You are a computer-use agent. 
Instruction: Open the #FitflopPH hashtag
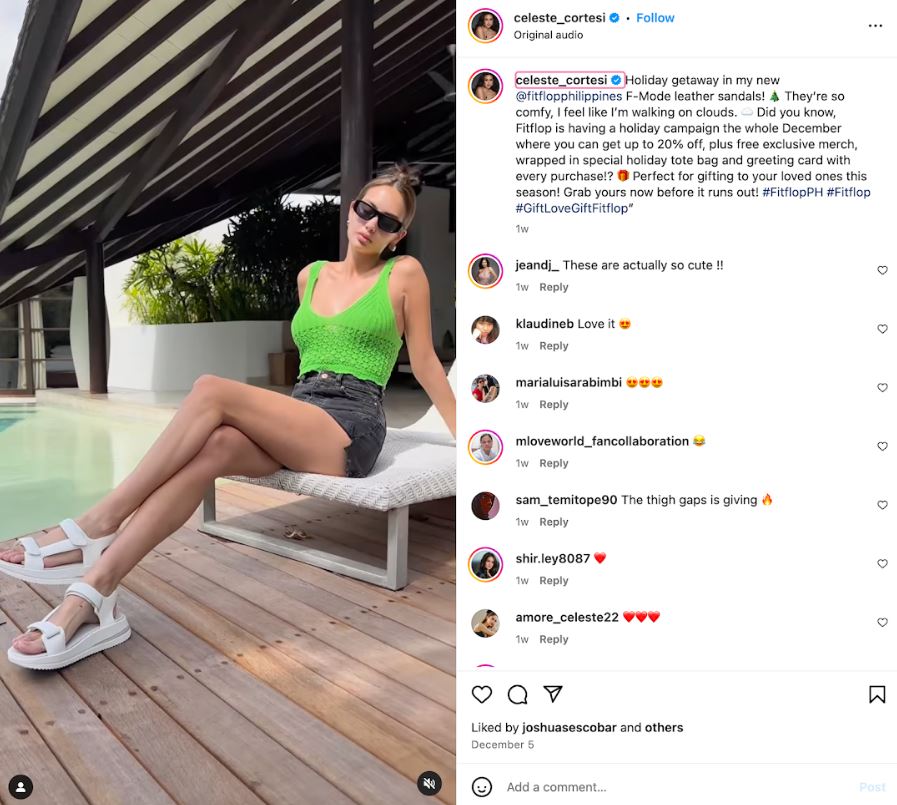point(792,192)
